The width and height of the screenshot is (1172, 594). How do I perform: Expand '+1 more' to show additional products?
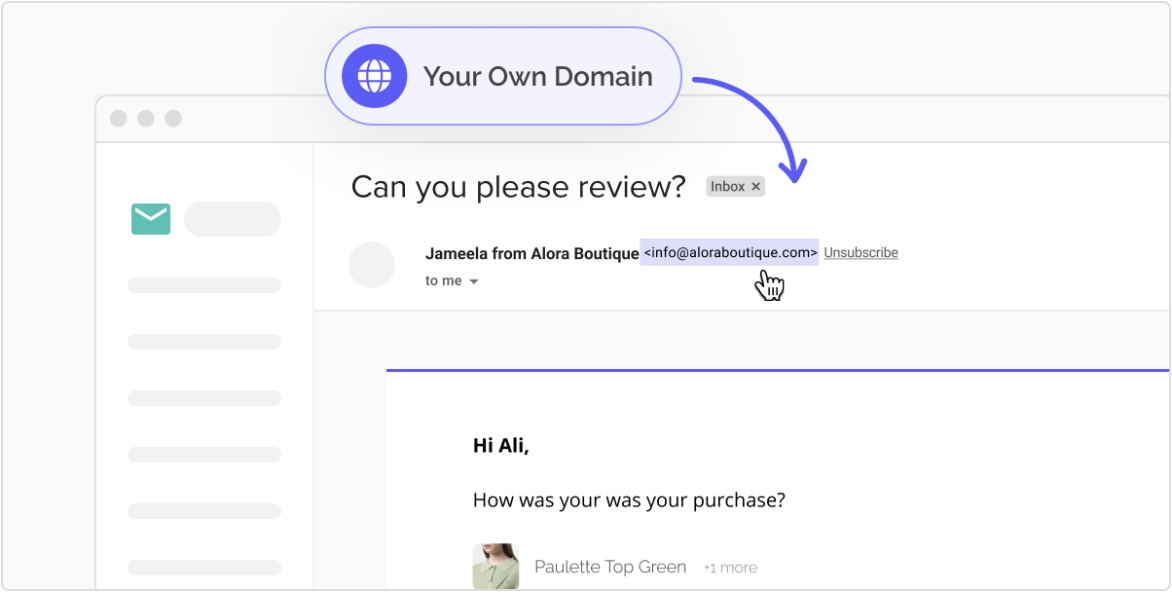[730, 567]
